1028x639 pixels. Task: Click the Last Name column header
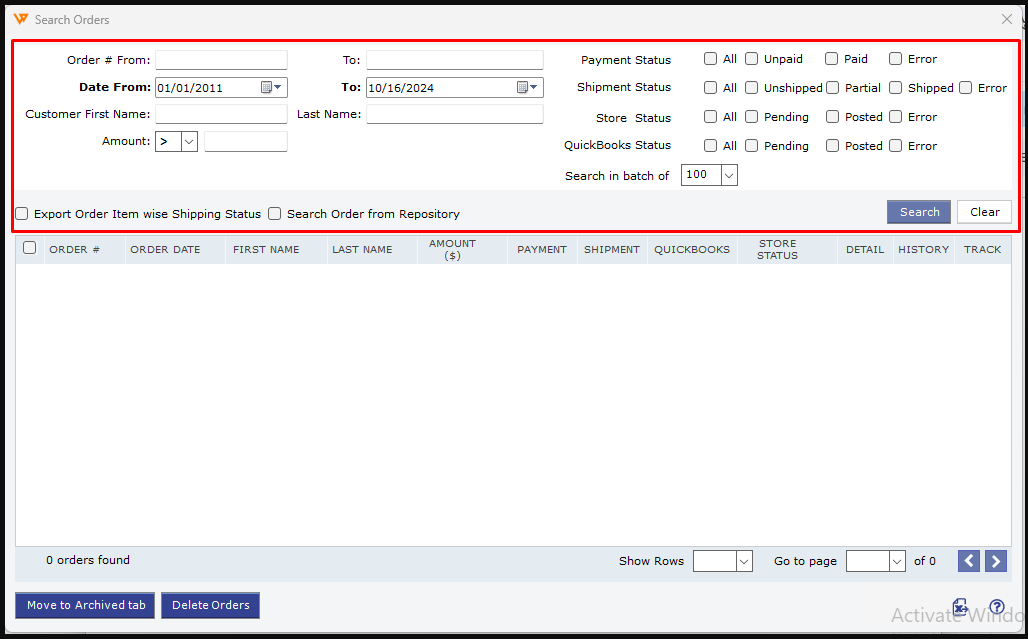pyautogui.click(x=362, y=250)
